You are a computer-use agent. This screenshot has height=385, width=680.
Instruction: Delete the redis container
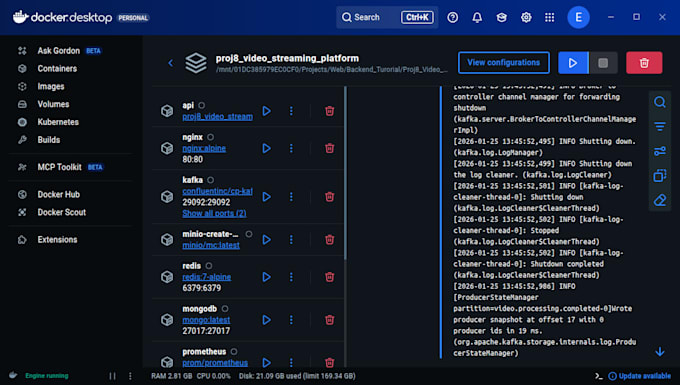[330, 277]
